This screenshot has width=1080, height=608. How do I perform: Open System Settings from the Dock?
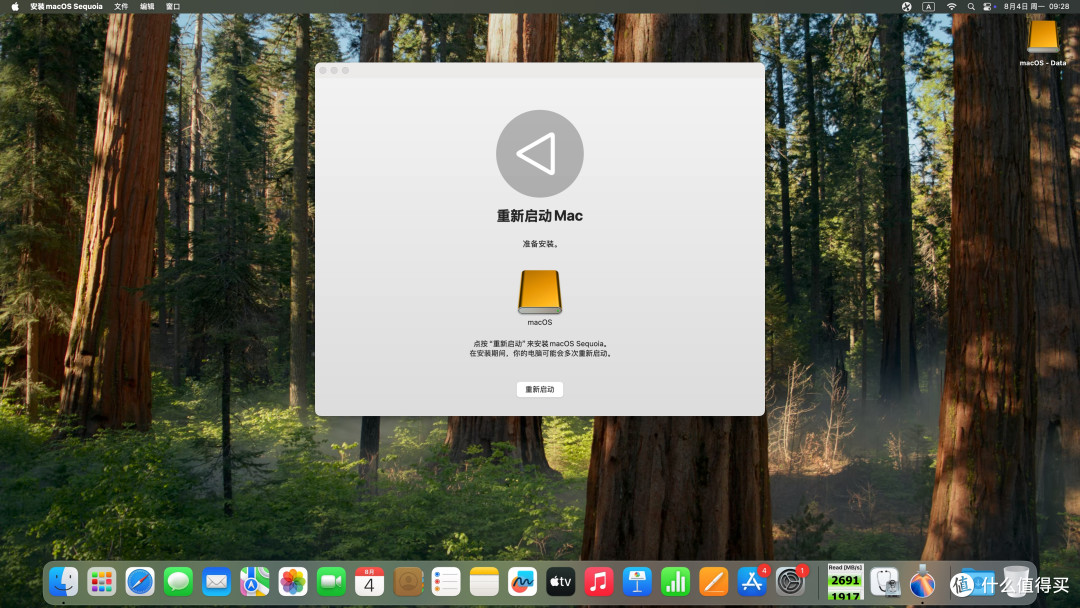[790, 582]
